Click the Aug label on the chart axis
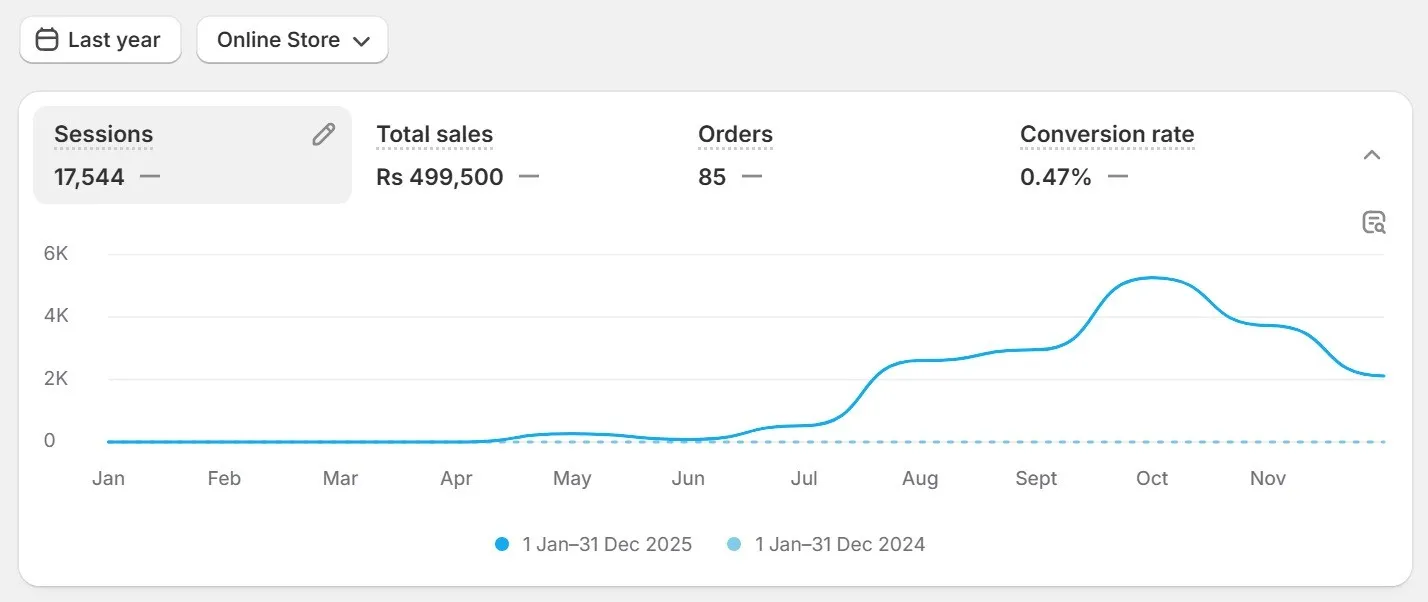Screen dimensions: 1428x602 pyautogui.click(x=919, y=479)
